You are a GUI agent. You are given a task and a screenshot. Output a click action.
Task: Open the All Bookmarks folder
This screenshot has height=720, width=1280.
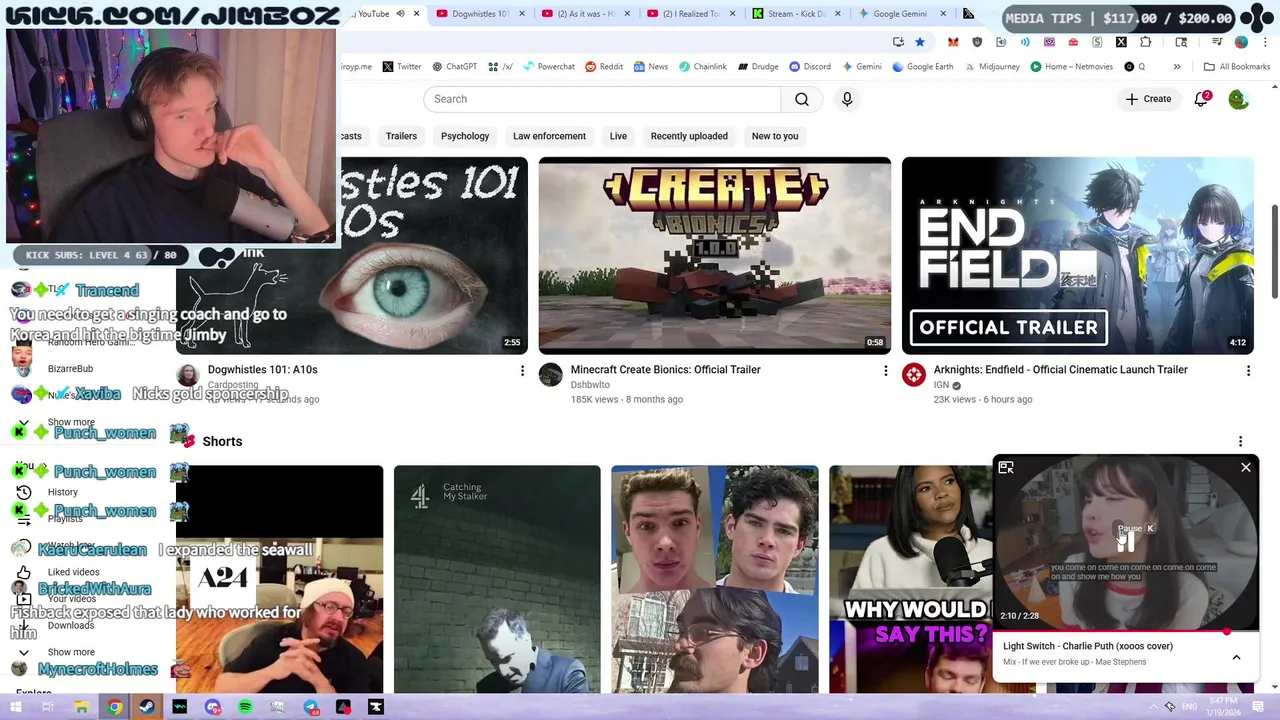point(1237,67)
